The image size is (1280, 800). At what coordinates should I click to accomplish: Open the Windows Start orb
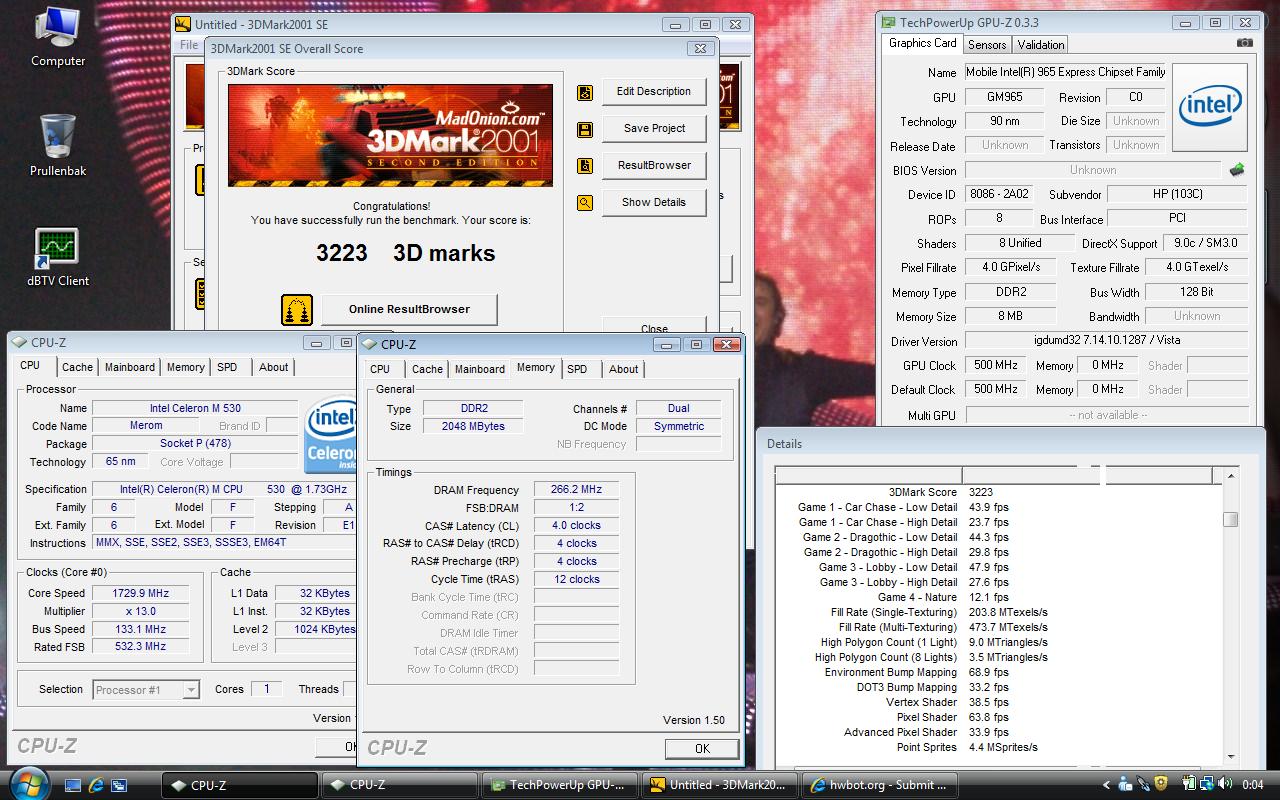pyautogui.click(x=27, y=783)
